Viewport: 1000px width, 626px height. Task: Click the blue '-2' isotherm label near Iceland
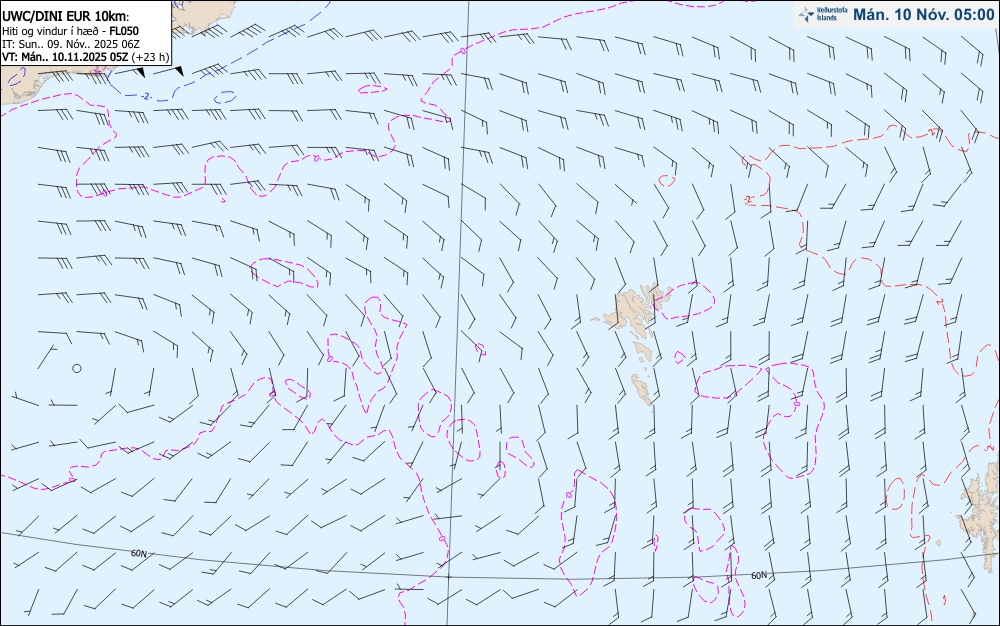146,96
